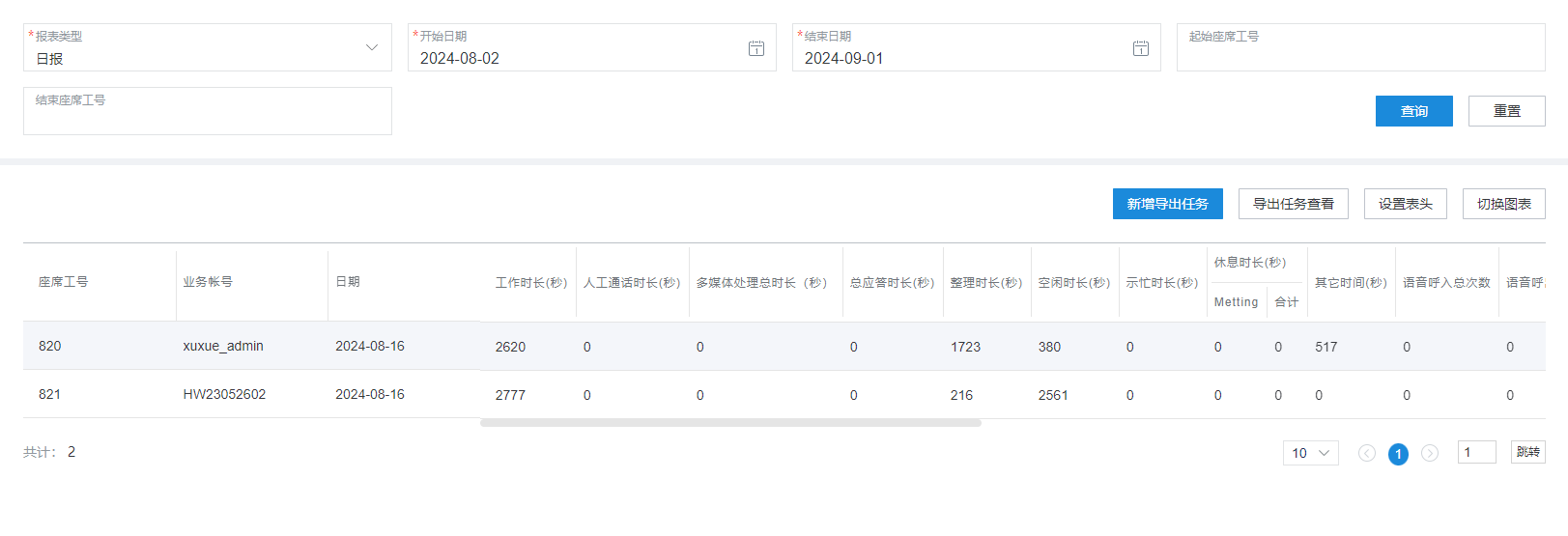Click the 工作时长(秒) column header
Image resolution: width=1568 pixels, height=536 pixels.
coord(531,283)
